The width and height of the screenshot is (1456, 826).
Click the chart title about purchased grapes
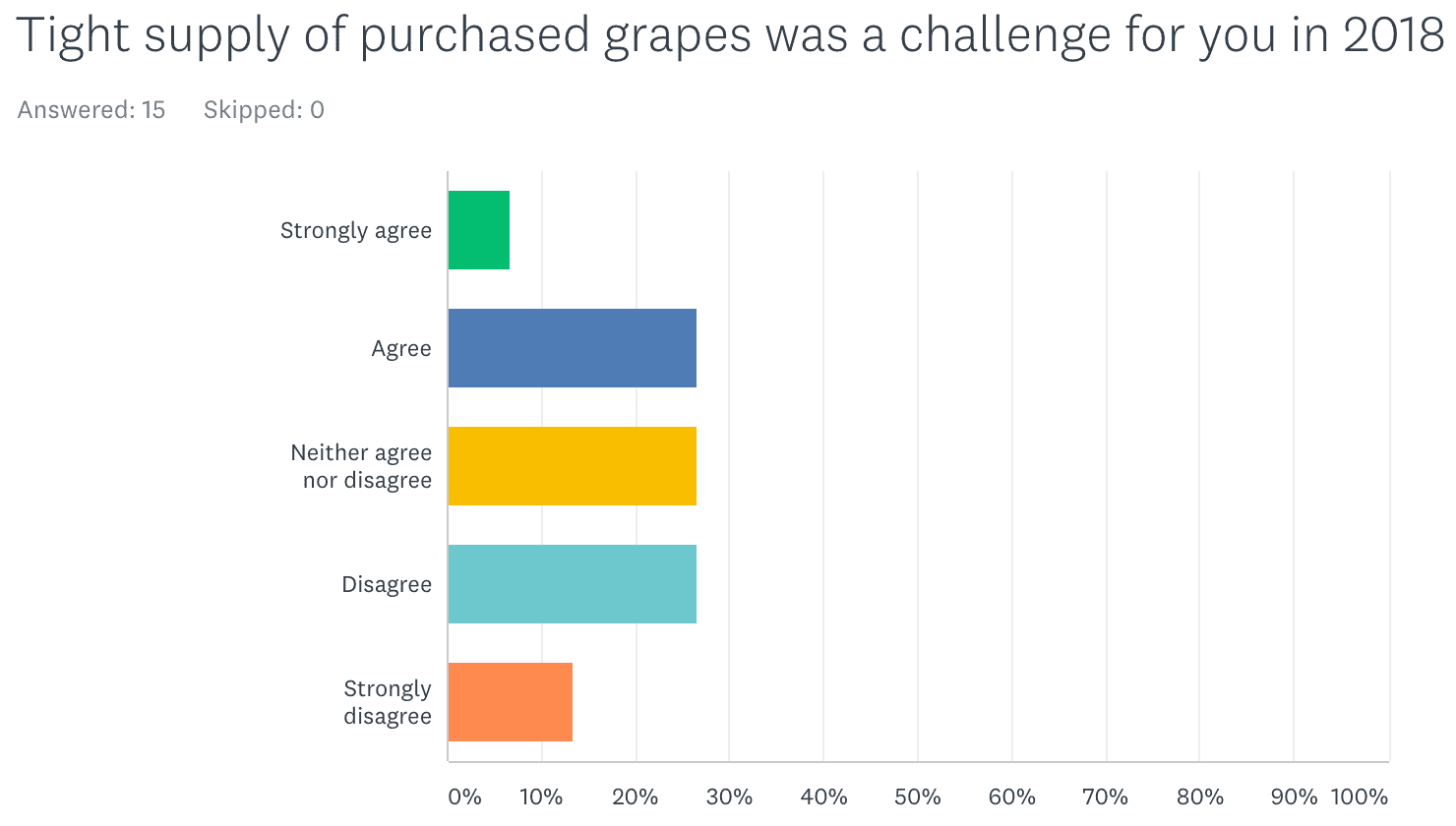[x=730, y=37]
